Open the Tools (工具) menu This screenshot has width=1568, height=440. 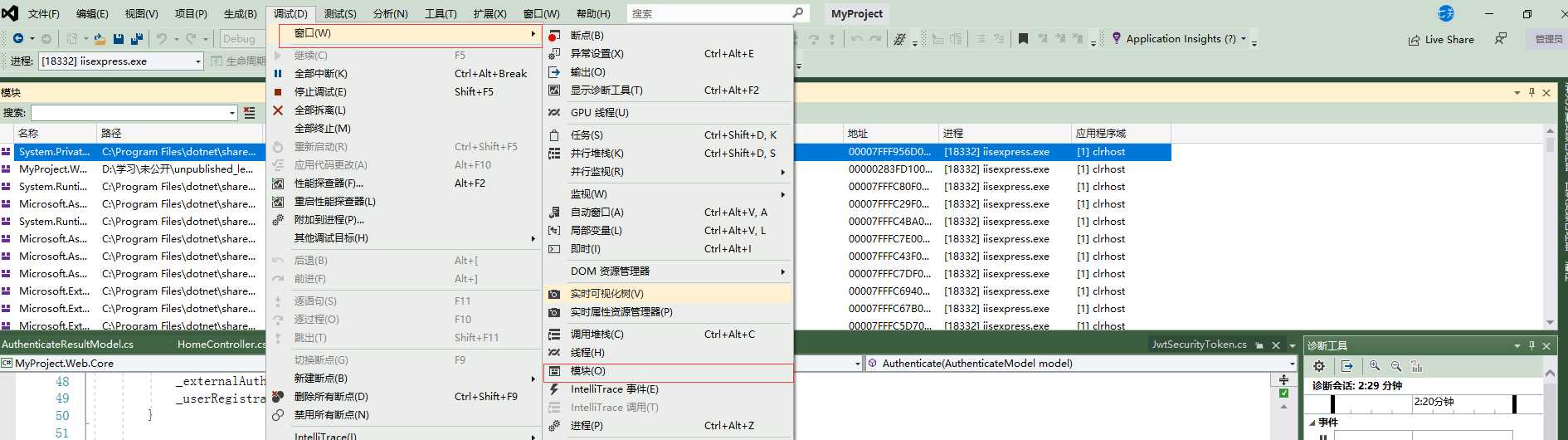(x=441, y=13)
